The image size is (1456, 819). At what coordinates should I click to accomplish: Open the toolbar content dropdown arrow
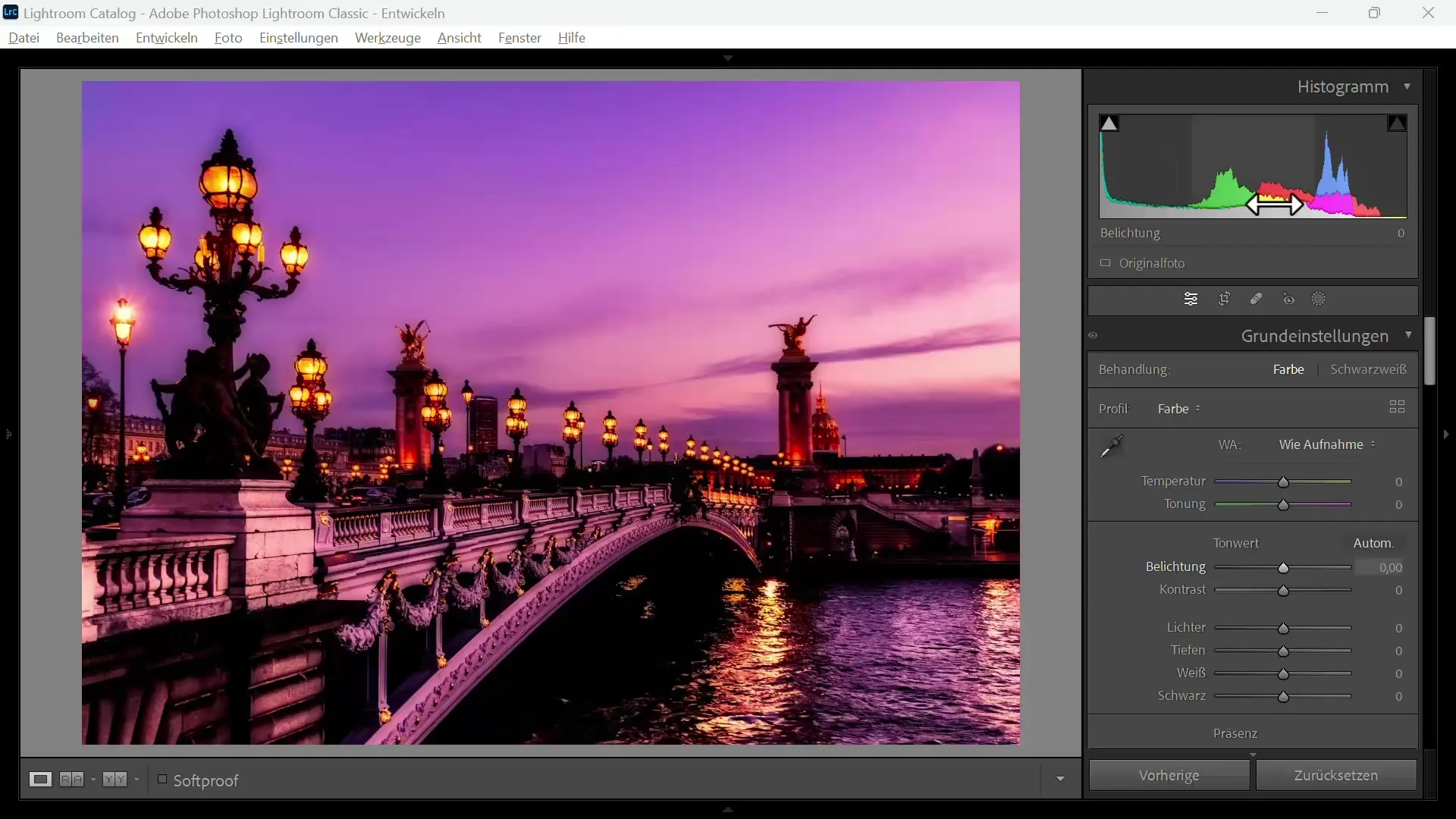[1060, 779]
